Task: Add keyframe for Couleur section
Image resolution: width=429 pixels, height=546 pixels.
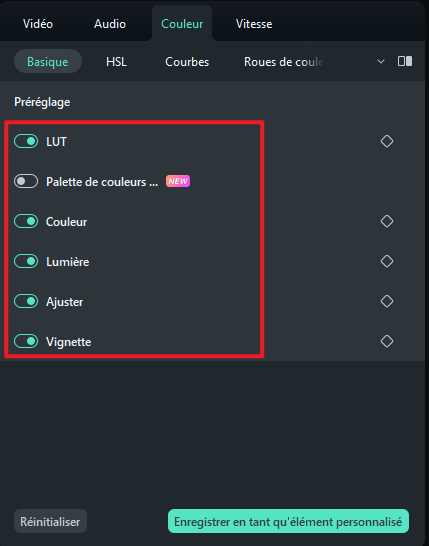Action: pyautogui.click(x=387, y=221)
